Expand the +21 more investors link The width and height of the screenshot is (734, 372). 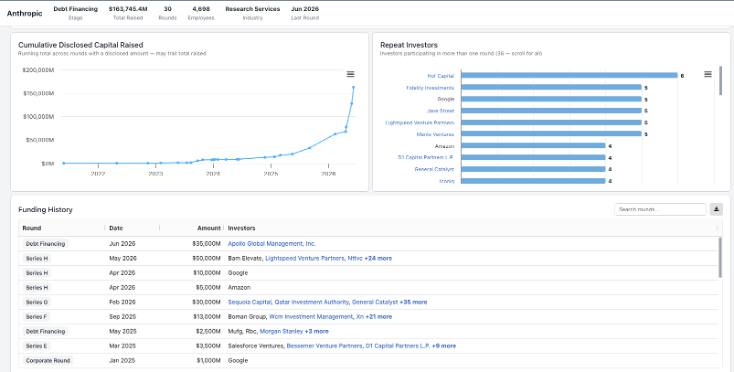tap(379, 317)
